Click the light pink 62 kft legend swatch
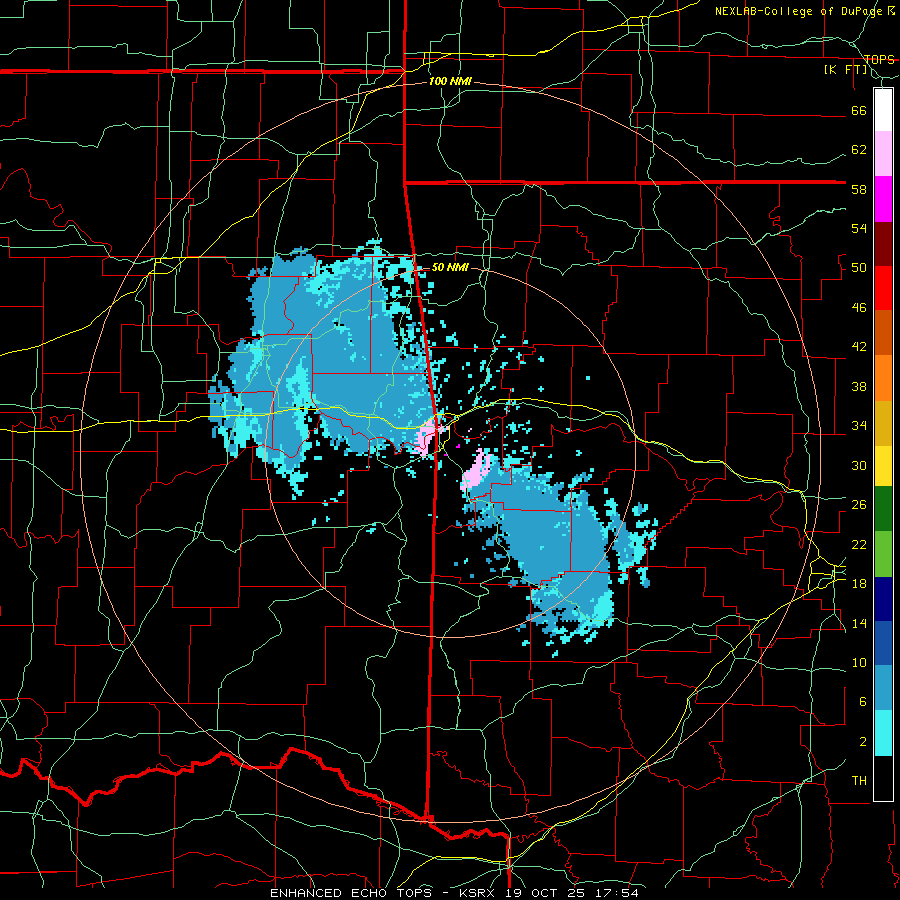 [x=883, y=153]
